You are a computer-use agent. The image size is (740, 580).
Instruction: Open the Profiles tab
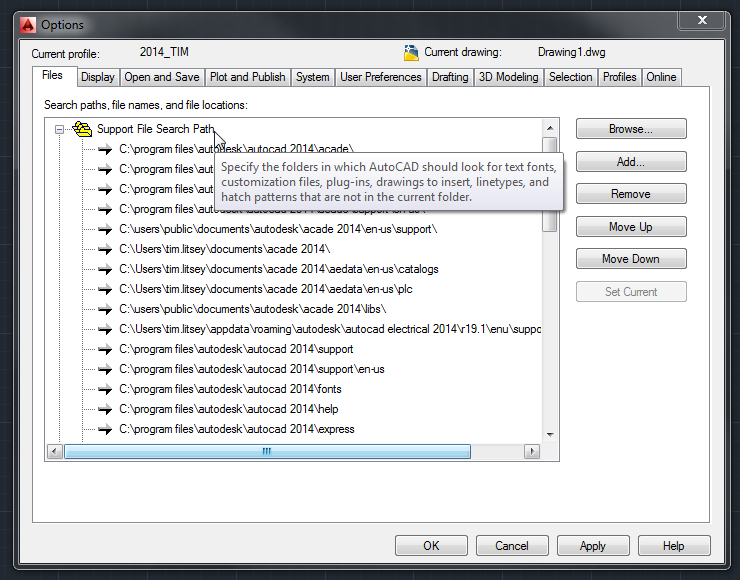point(620,77)
